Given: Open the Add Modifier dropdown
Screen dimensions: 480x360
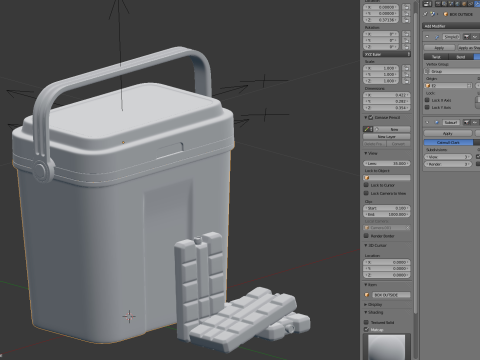Looking at the screenshot, I should (x=451, y=26).
